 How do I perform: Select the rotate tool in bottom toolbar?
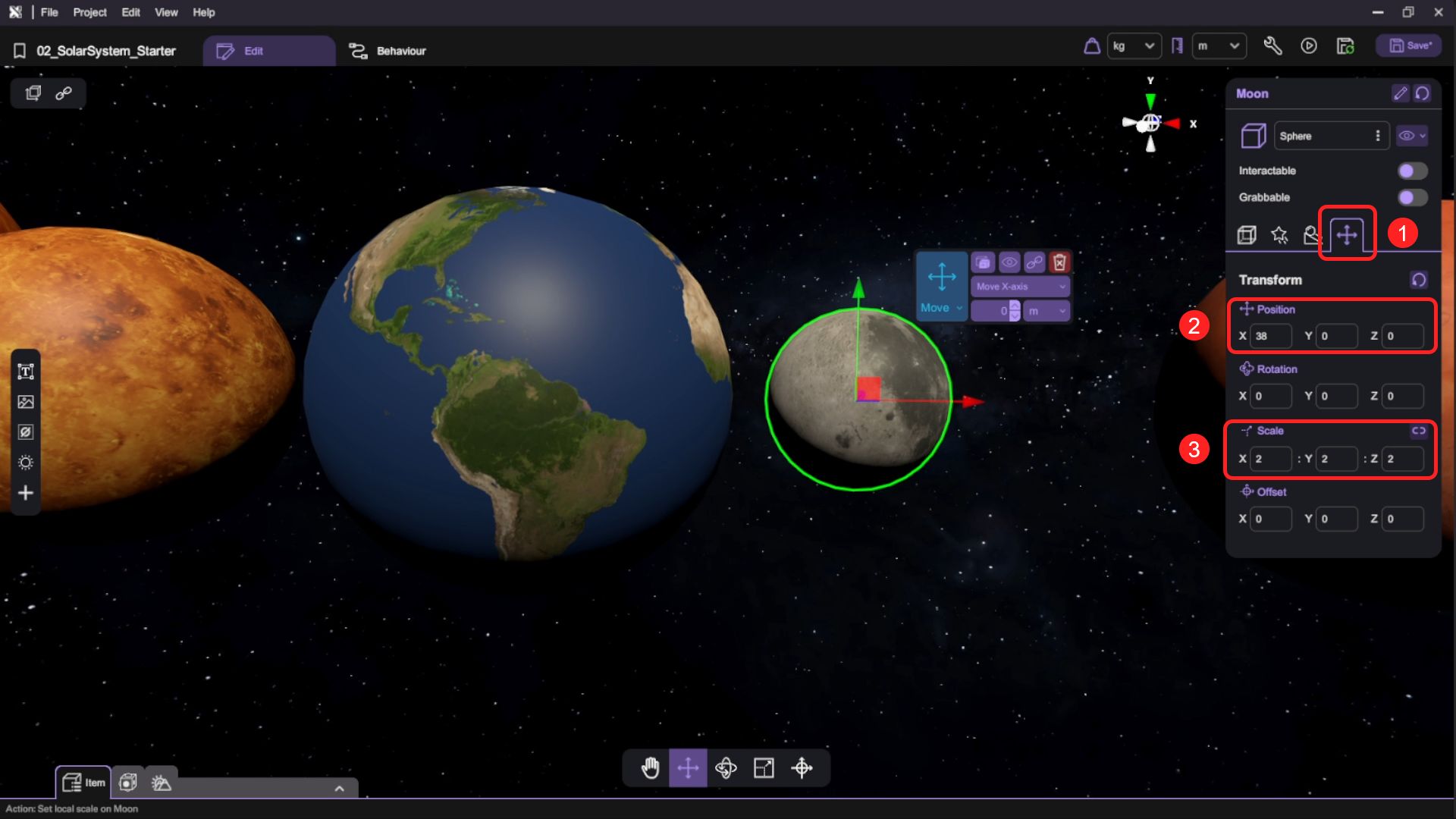(x=726, y=768)
